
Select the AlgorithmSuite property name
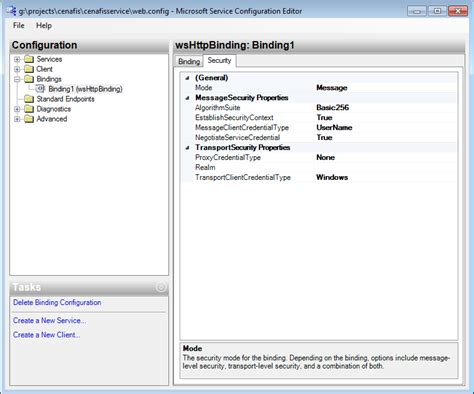[x=218, y=108]
